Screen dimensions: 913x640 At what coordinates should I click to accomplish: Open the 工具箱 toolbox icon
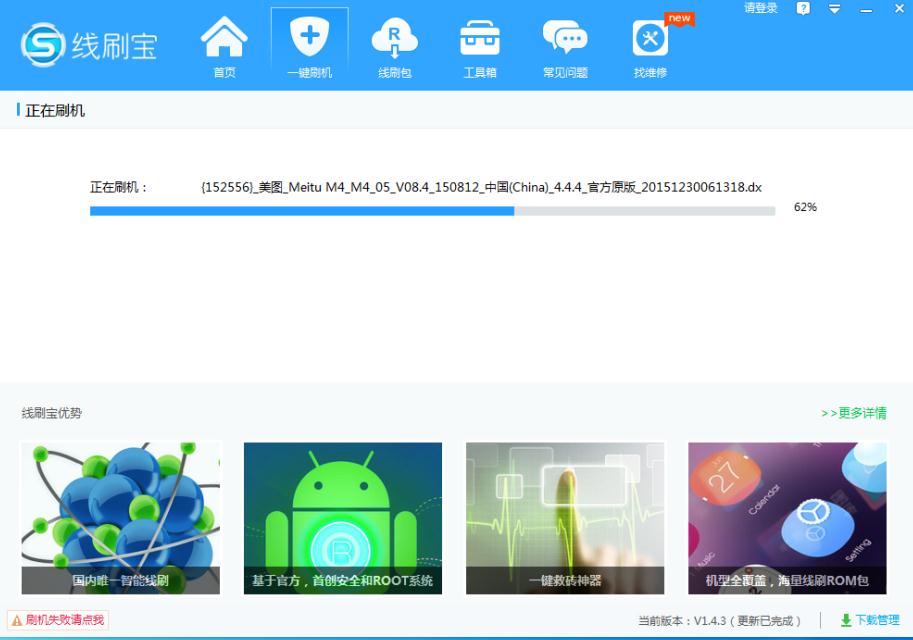pyautogui.click(x=479, y=40)
